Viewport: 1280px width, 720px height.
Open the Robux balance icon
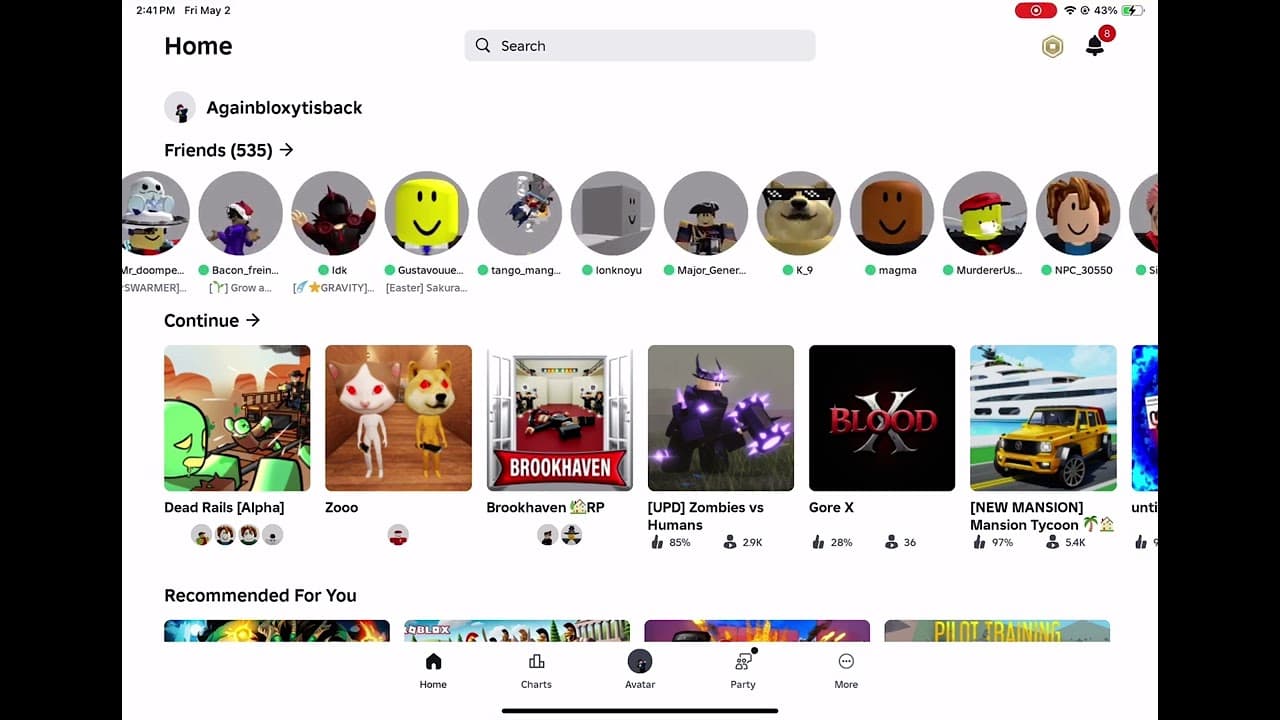(x=1052, y=46)
